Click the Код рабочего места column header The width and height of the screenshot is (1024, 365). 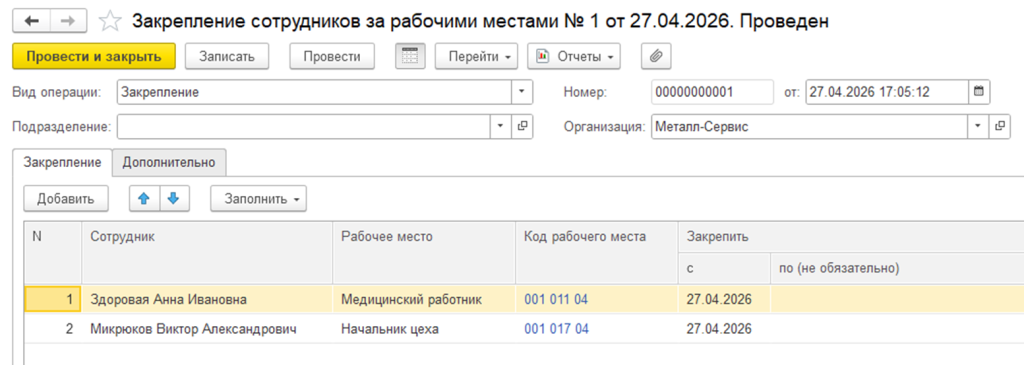pos(598,252)
